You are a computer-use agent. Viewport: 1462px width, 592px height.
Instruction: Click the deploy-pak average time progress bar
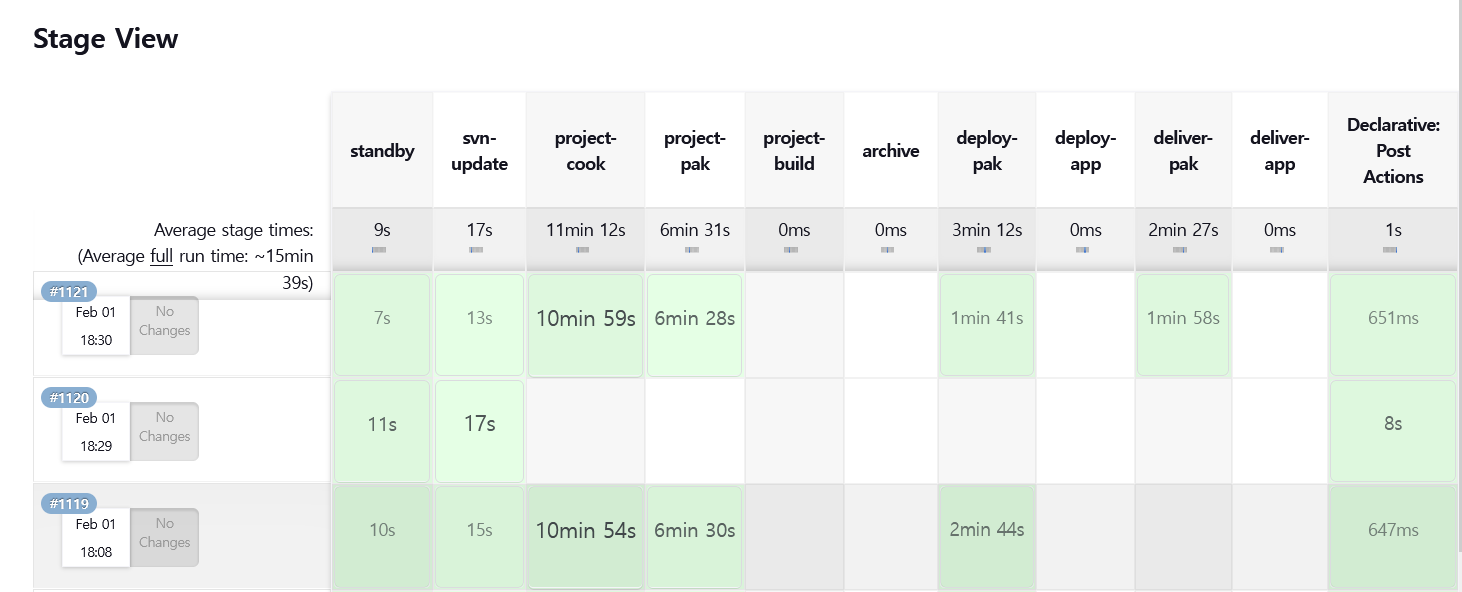pos(985,250)
